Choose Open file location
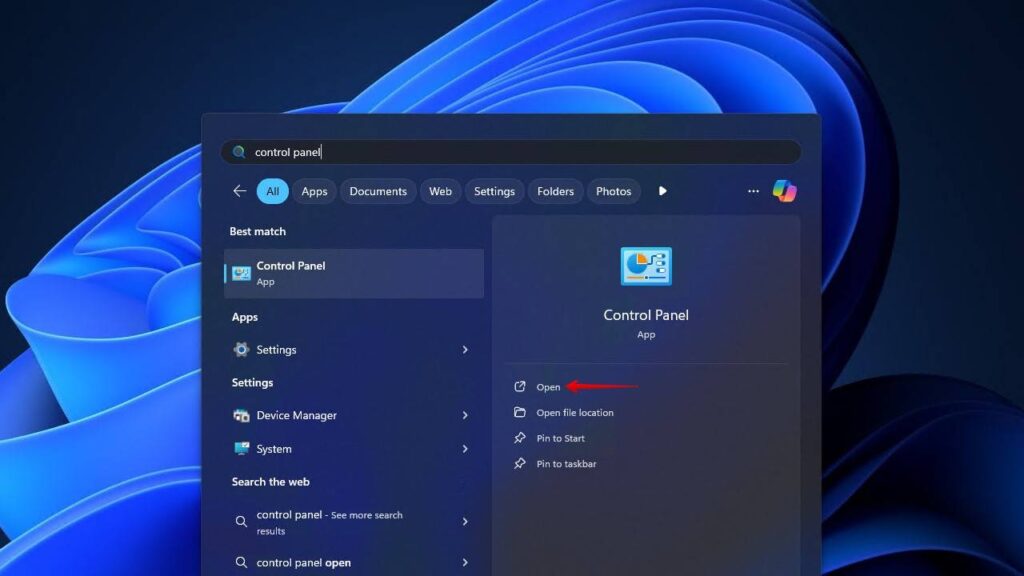The width and height of the screenshot is (1024, 576). coord(574,413)
